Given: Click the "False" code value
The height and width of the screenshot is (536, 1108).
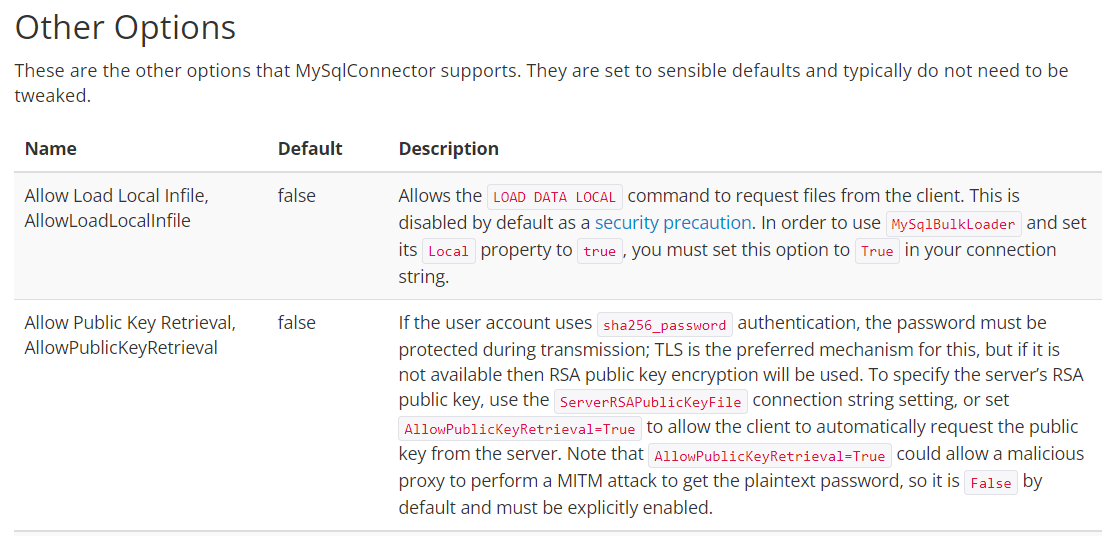Looking at the screenshot, I should coord(991,483).
